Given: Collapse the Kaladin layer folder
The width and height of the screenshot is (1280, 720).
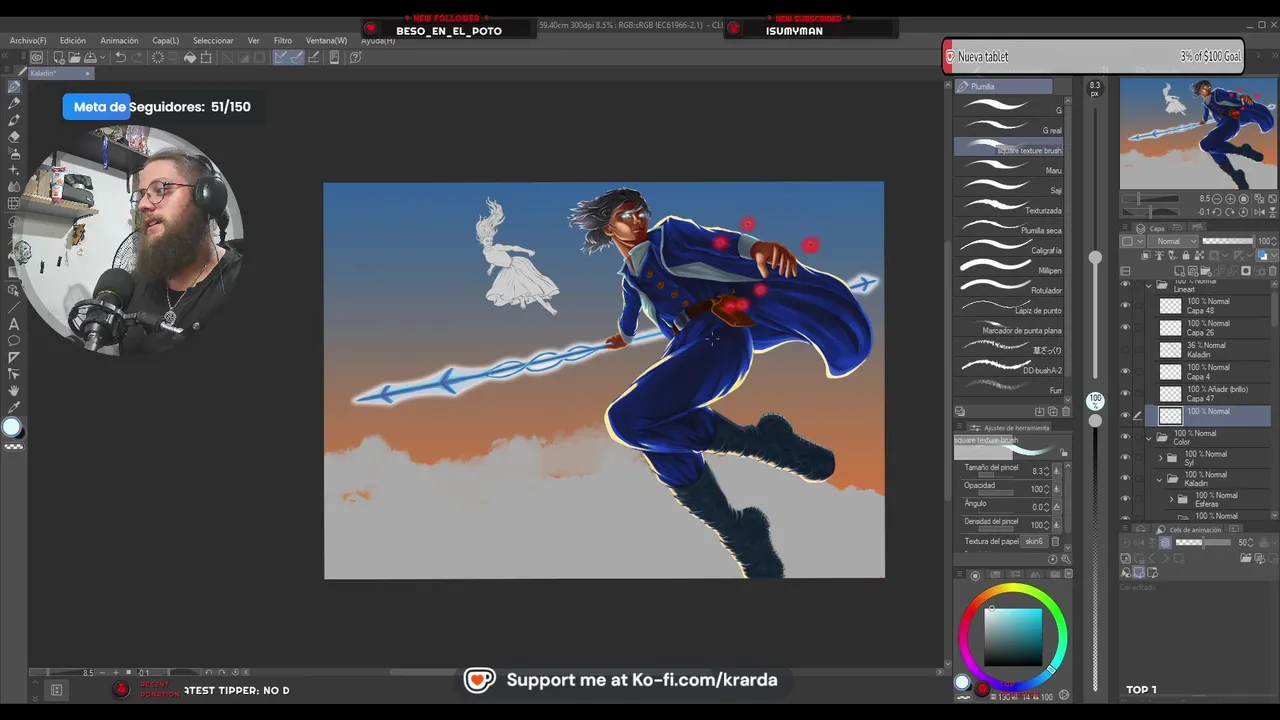Looking at the screenshot, I should 1159,480.
